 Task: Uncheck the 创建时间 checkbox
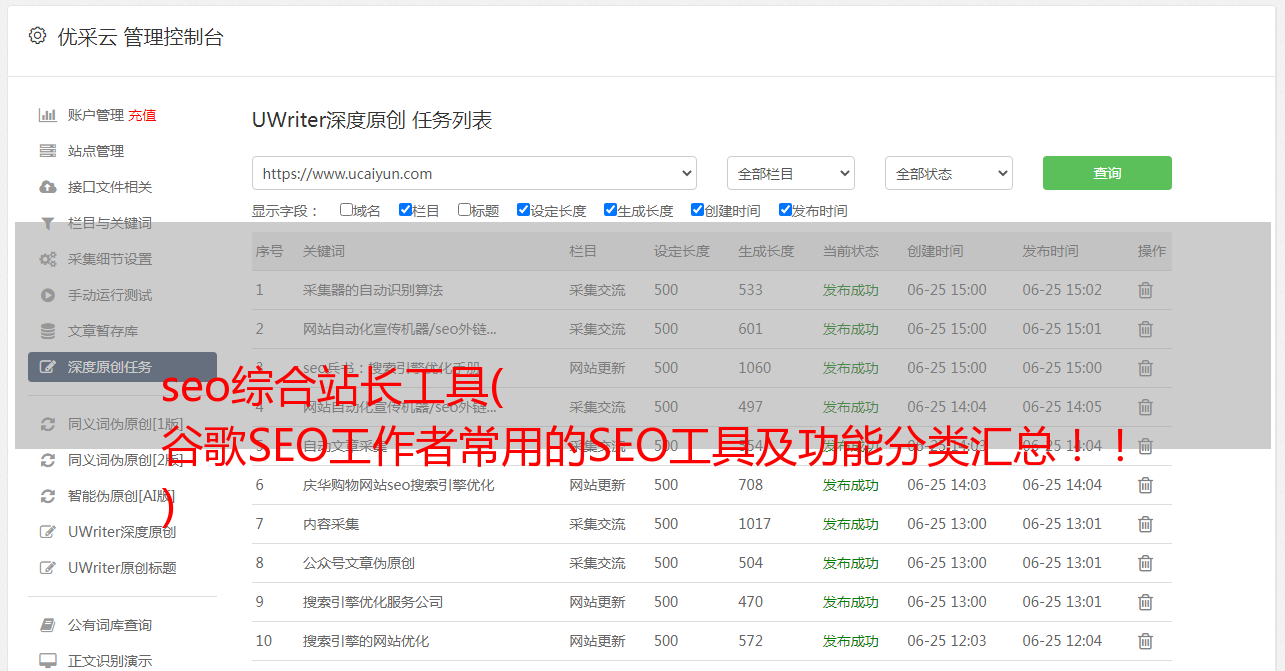(697, 210)
